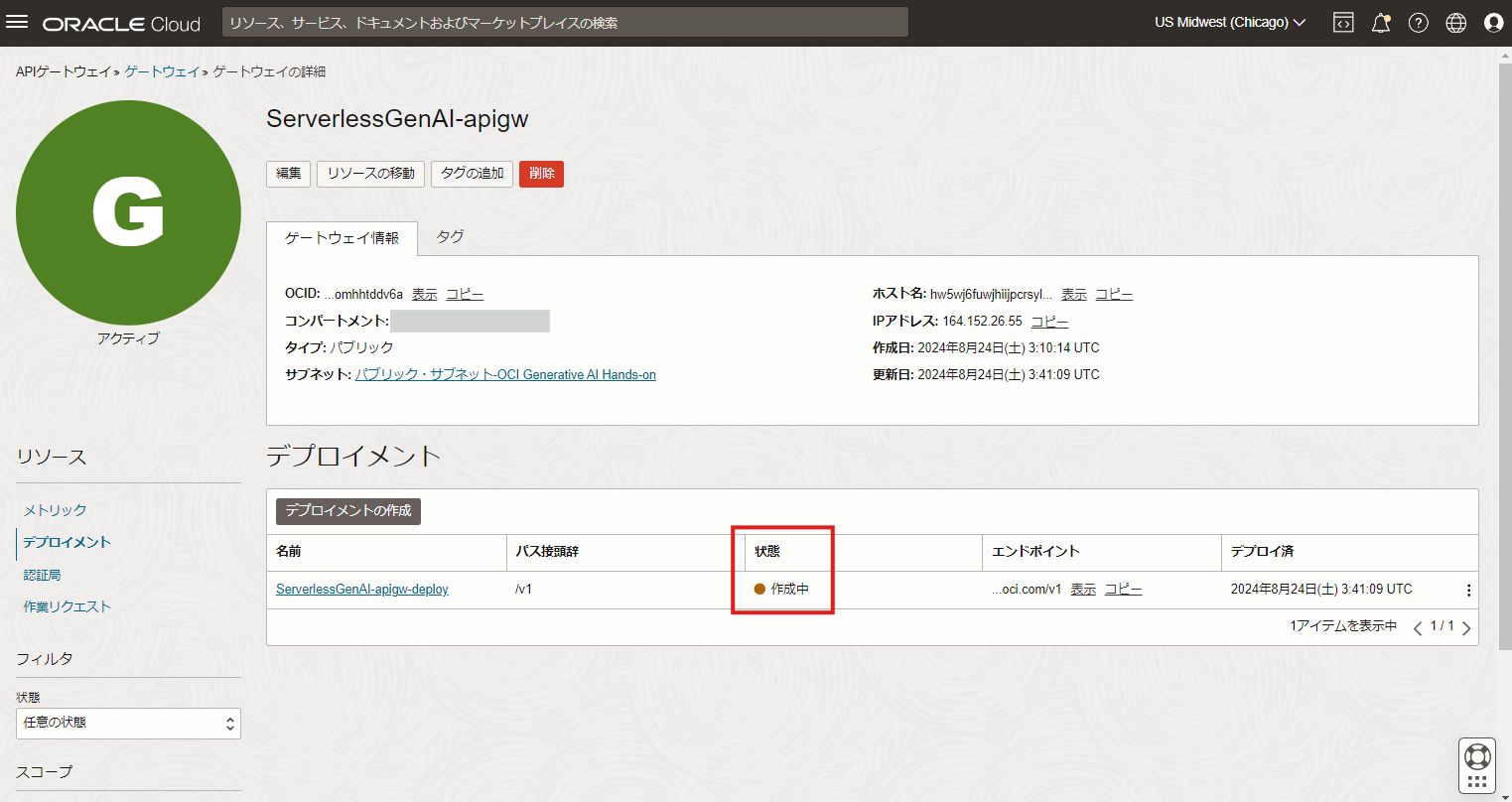Click the デプロイメントの作成 button
Image resolution: width=1512 pixels, height=802 pixels.
point(348,511)
